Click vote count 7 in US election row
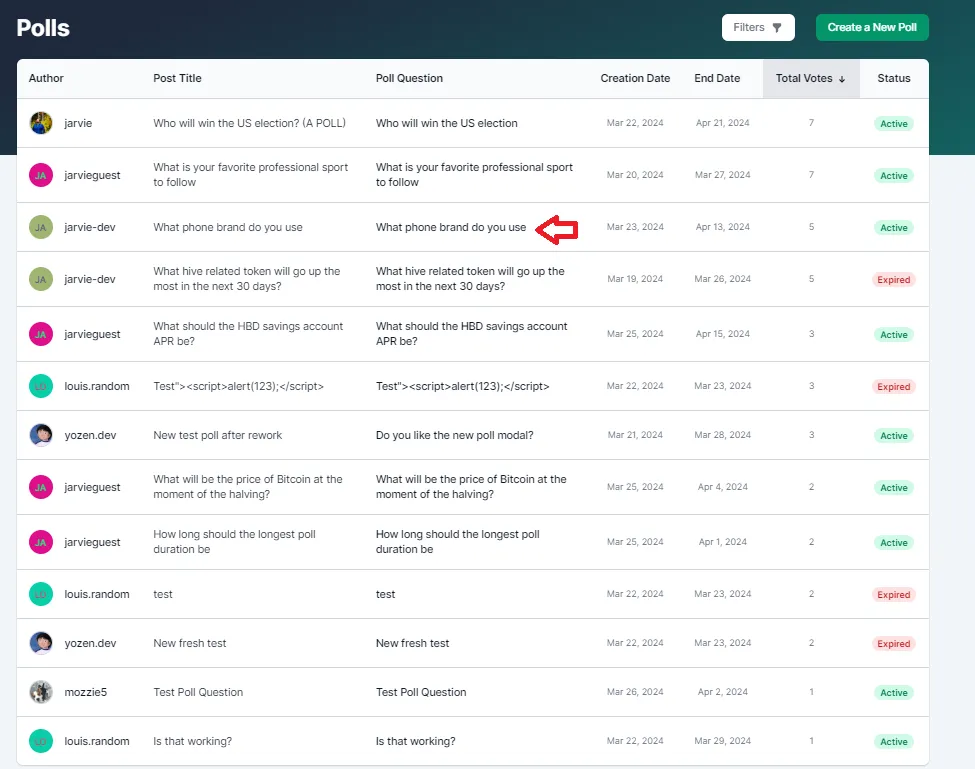975x769 pixels. [x=811, y=123]
